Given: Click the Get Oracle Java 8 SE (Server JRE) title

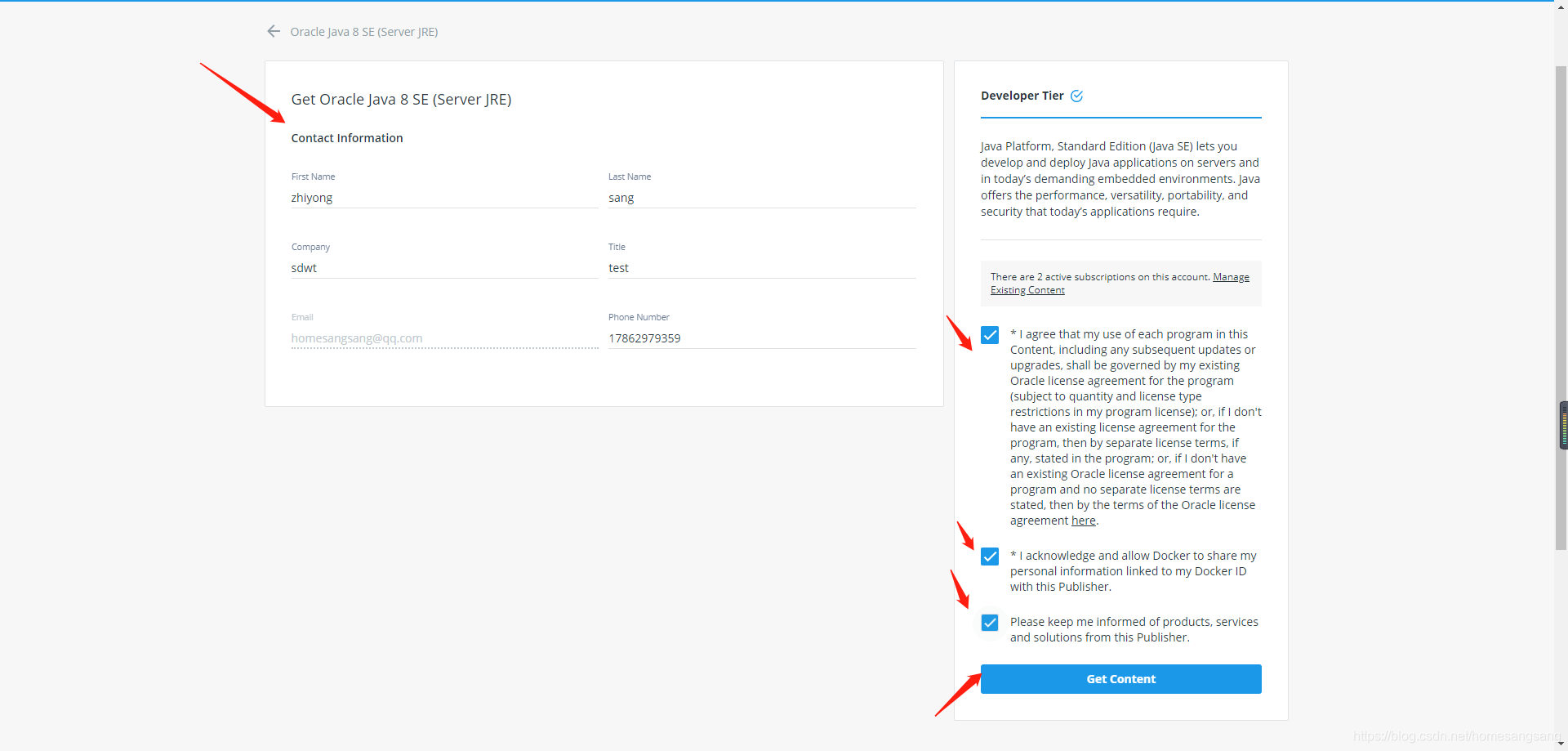Looking at the screenshot, I should point(401,100).
